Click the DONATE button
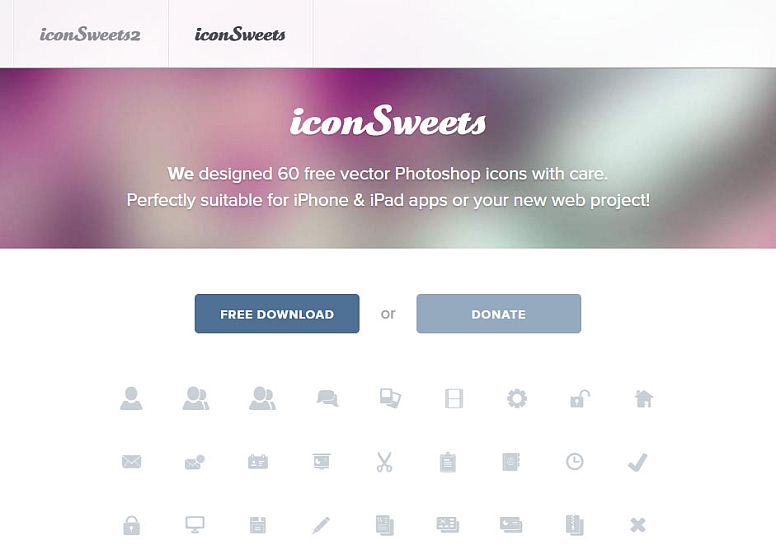The width and height of the screenshot is (776, 554). (498, 313)
